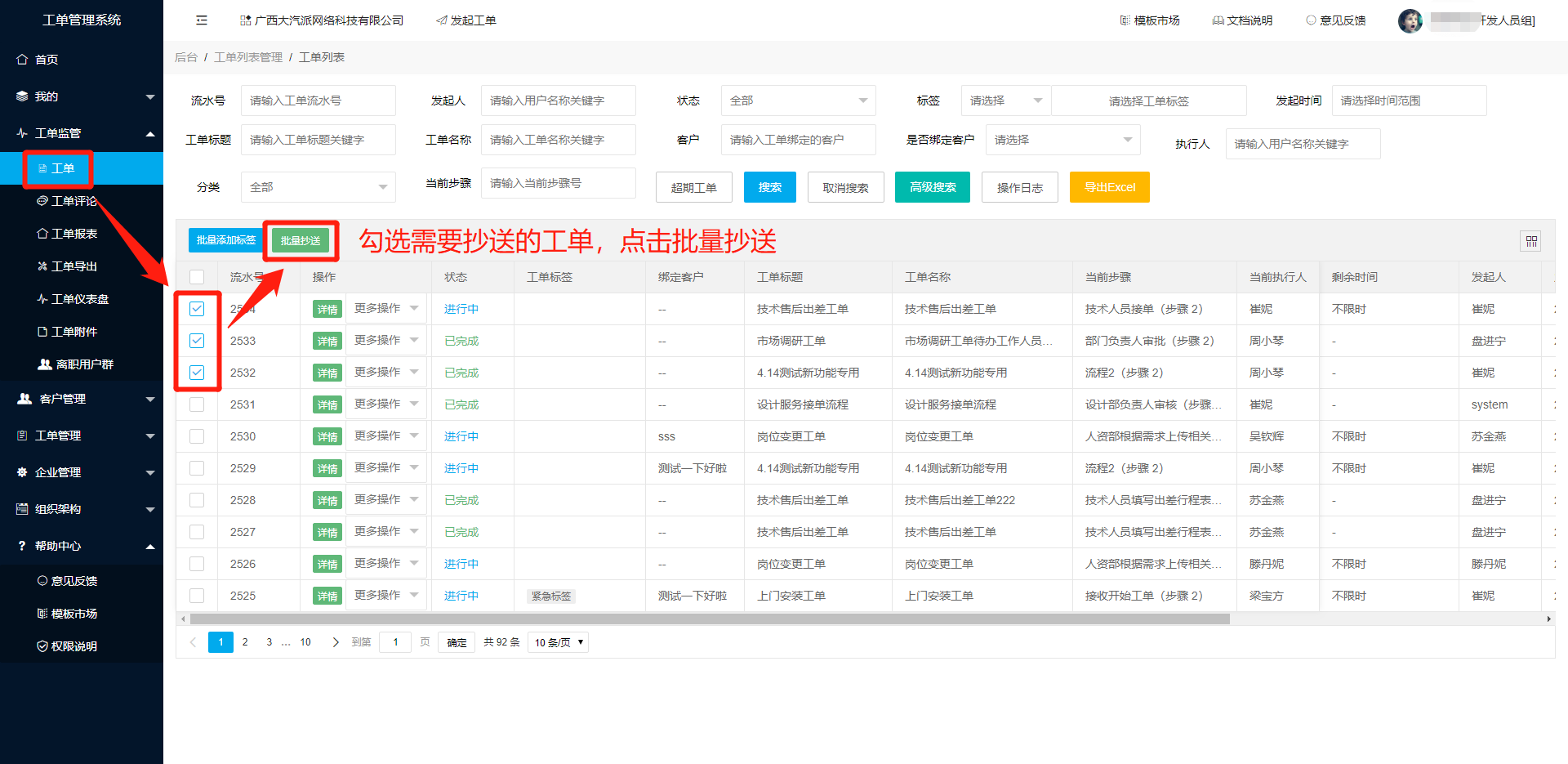Click the table horizontal scrollbar thumb
This screenshot has height=764, width=1568.
(710, 619)
